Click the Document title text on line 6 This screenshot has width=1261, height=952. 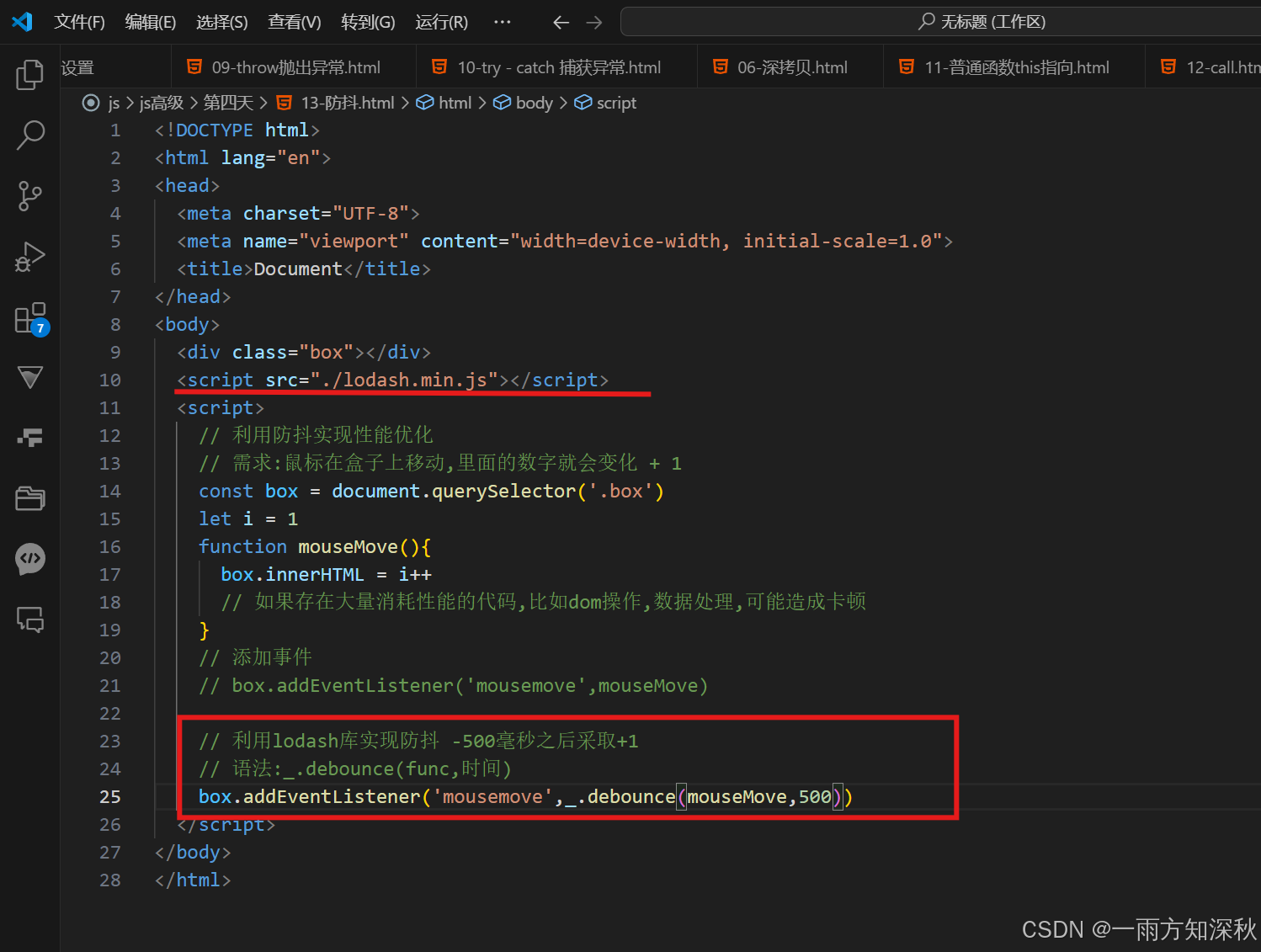tap(298, 269)
